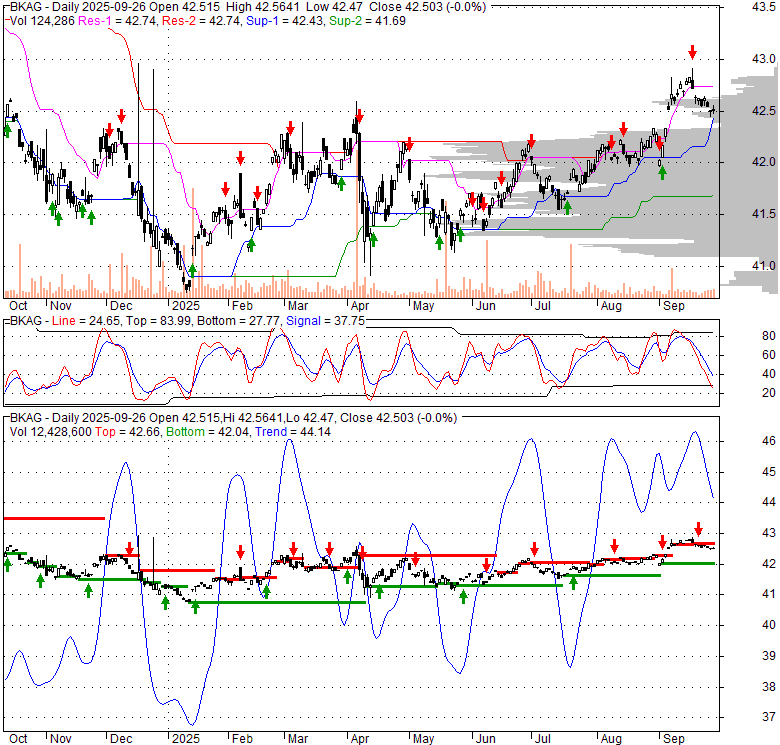This screenshot has height=745, width=780.
Task: Click the Apr label on the top chart's date axis
Action: coord(359,306)
